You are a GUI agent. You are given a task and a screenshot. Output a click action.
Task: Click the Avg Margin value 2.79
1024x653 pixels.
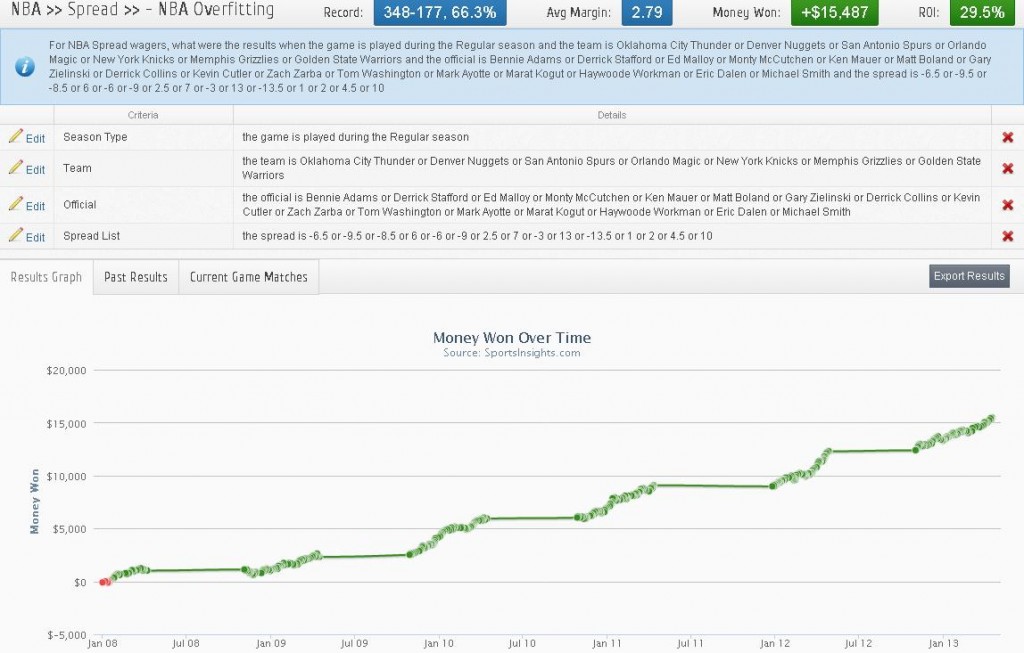[x=647, y=12]
